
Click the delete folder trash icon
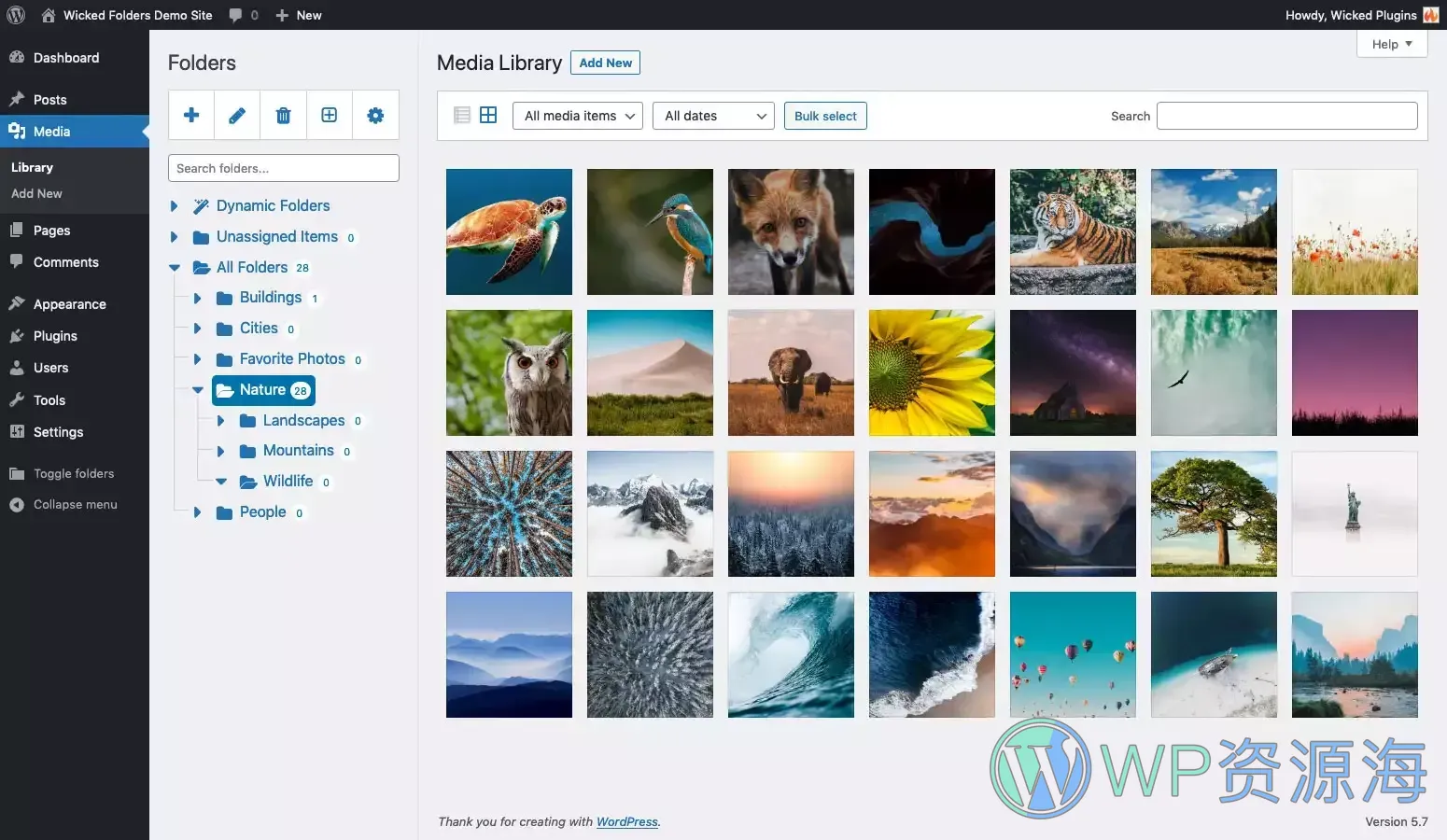tap(283, 115)
